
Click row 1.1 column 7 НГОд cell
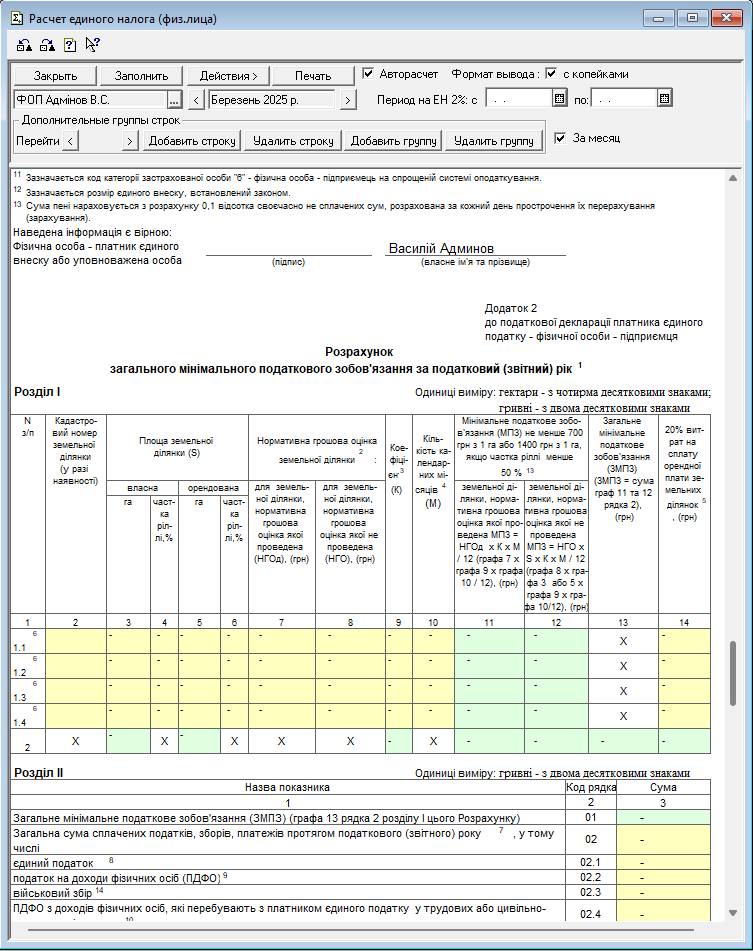point(282,641)
